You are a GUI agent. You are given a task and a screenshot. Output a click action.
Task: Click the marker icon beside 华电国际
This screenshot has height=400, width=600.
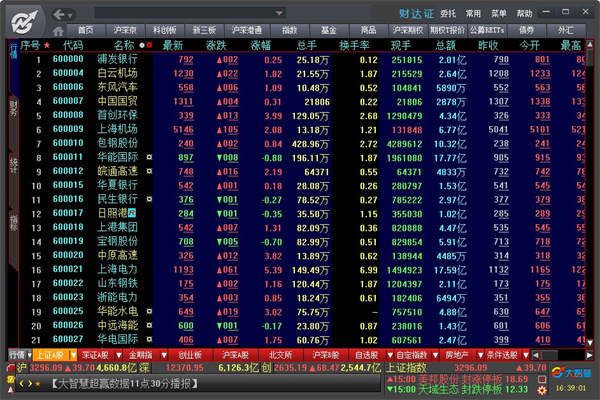pos(149,339)
